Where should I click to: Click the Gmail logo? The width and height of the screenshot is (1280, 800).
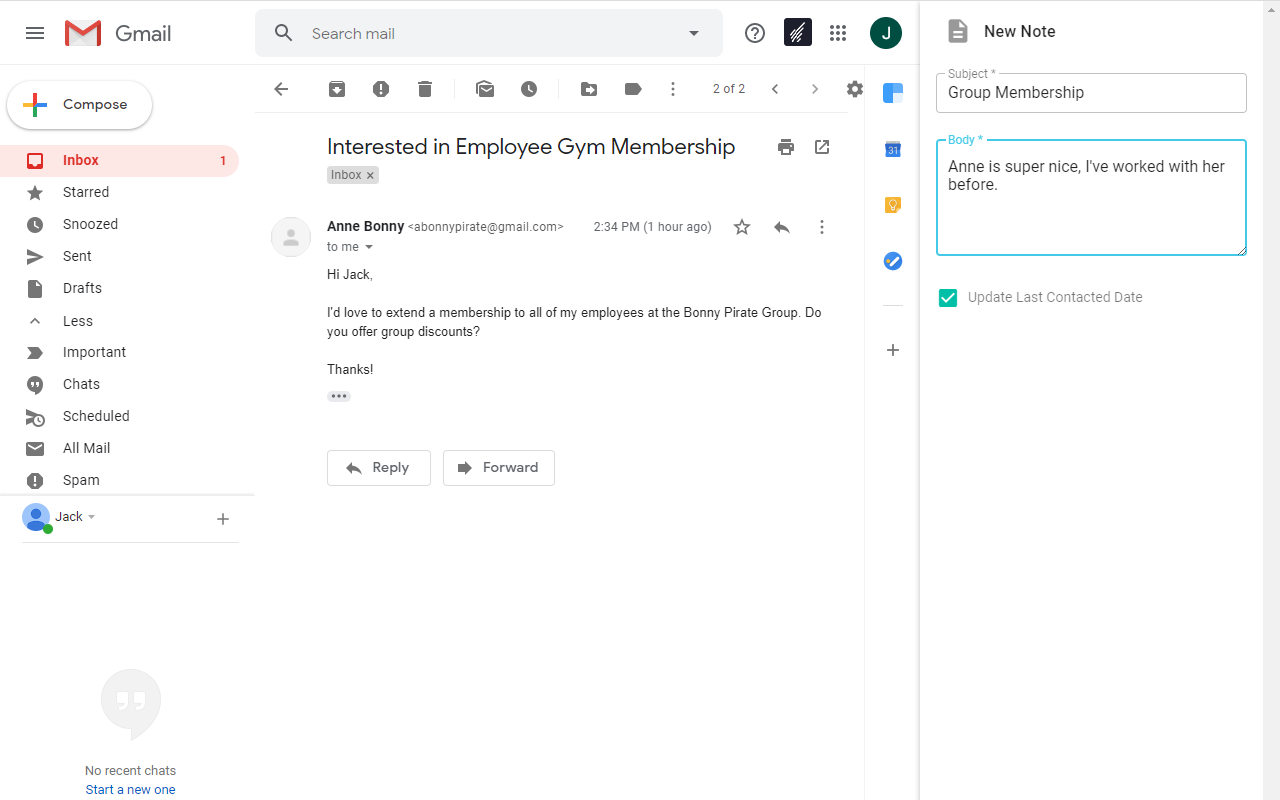coord(118,33)
